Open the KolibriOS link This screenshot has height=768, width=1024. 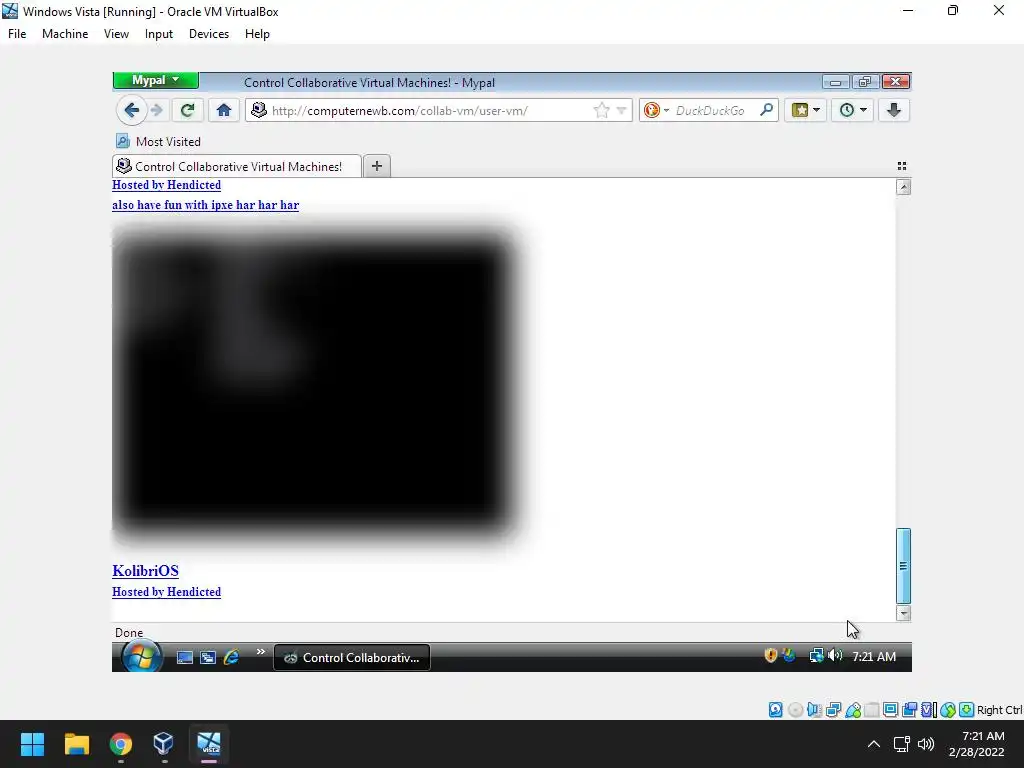[146, 571]
